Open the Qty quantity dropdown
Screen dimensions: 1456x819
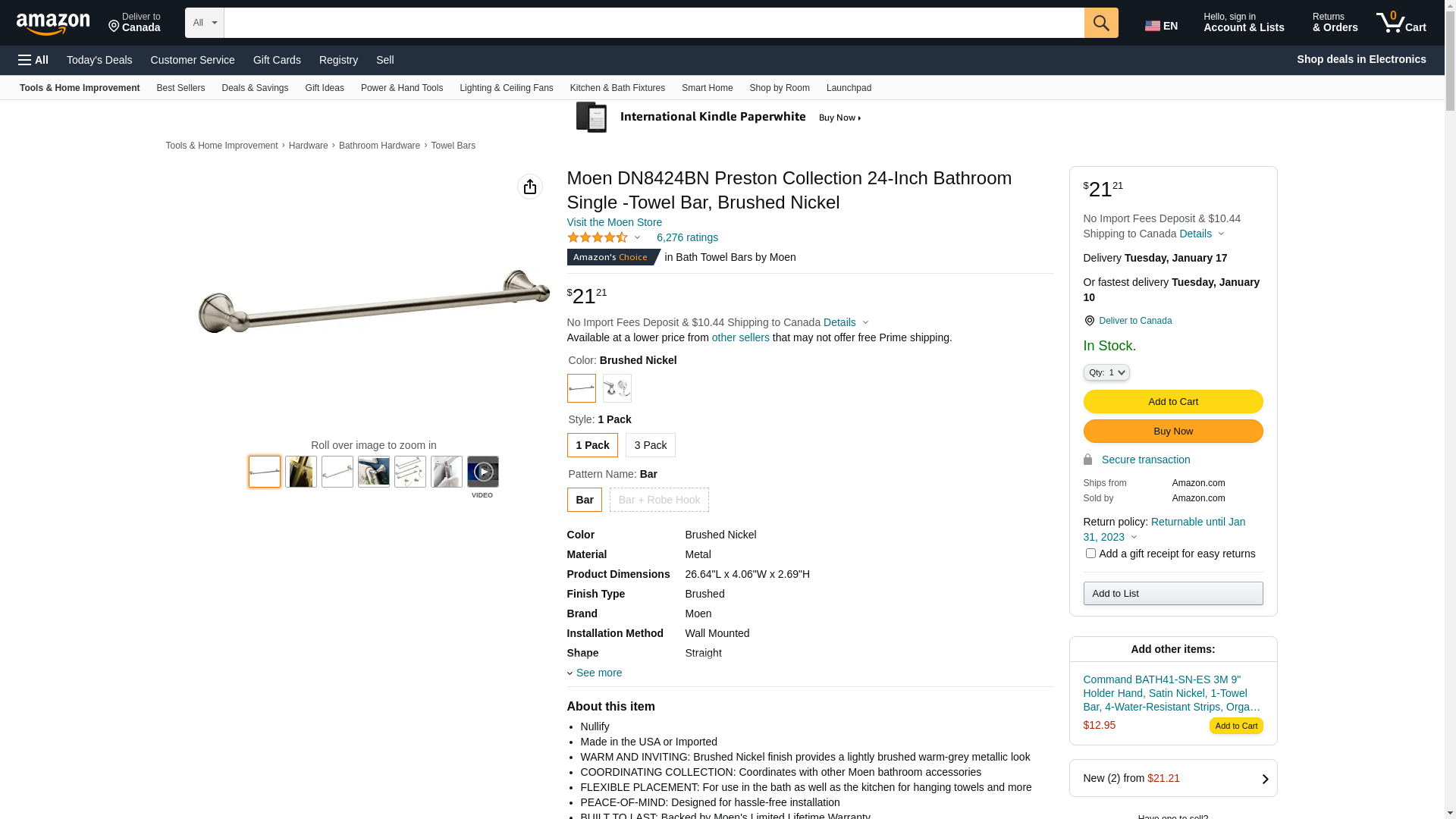[1106, 372]
